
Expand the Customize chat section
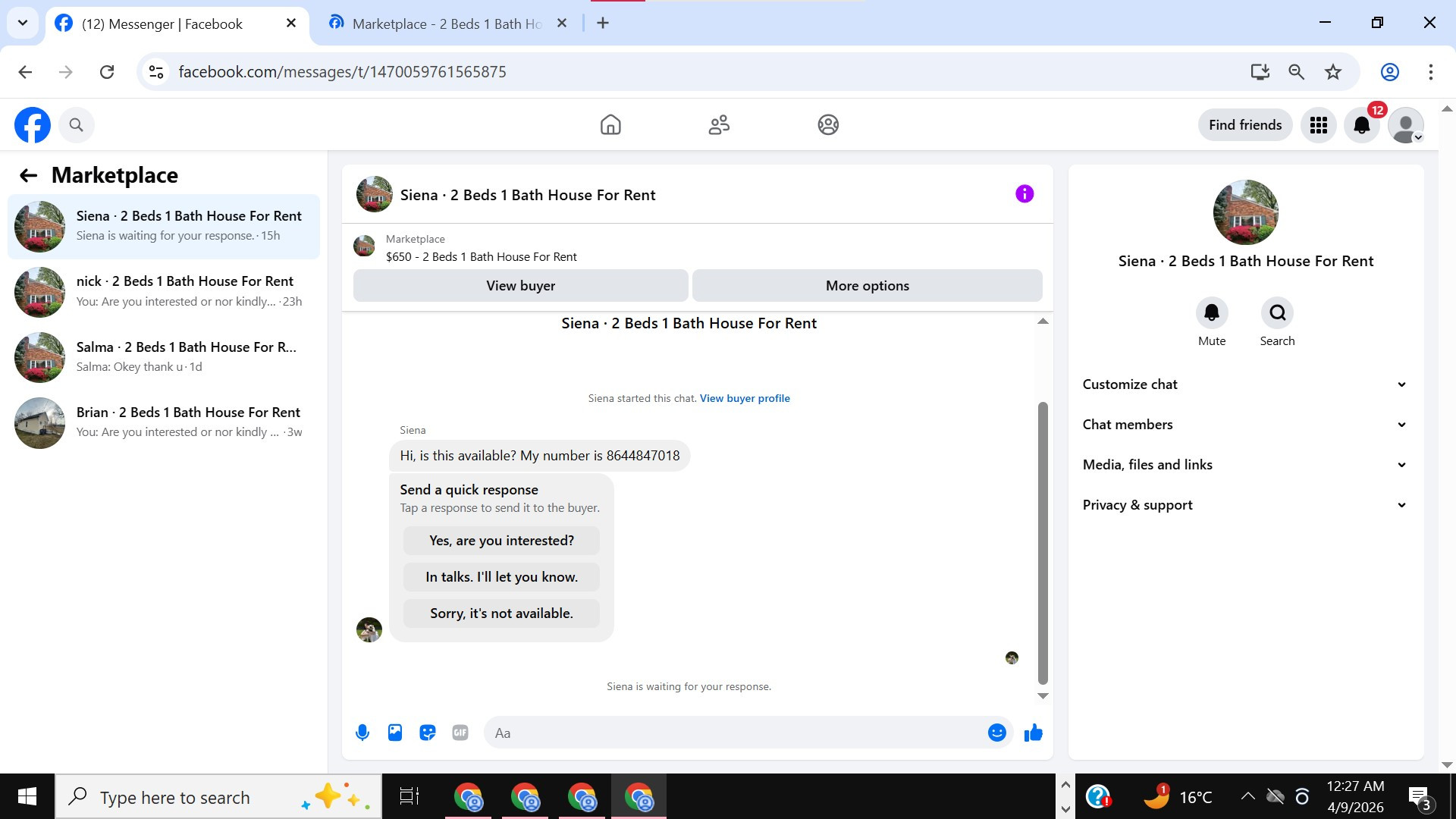click(1245, 384)
